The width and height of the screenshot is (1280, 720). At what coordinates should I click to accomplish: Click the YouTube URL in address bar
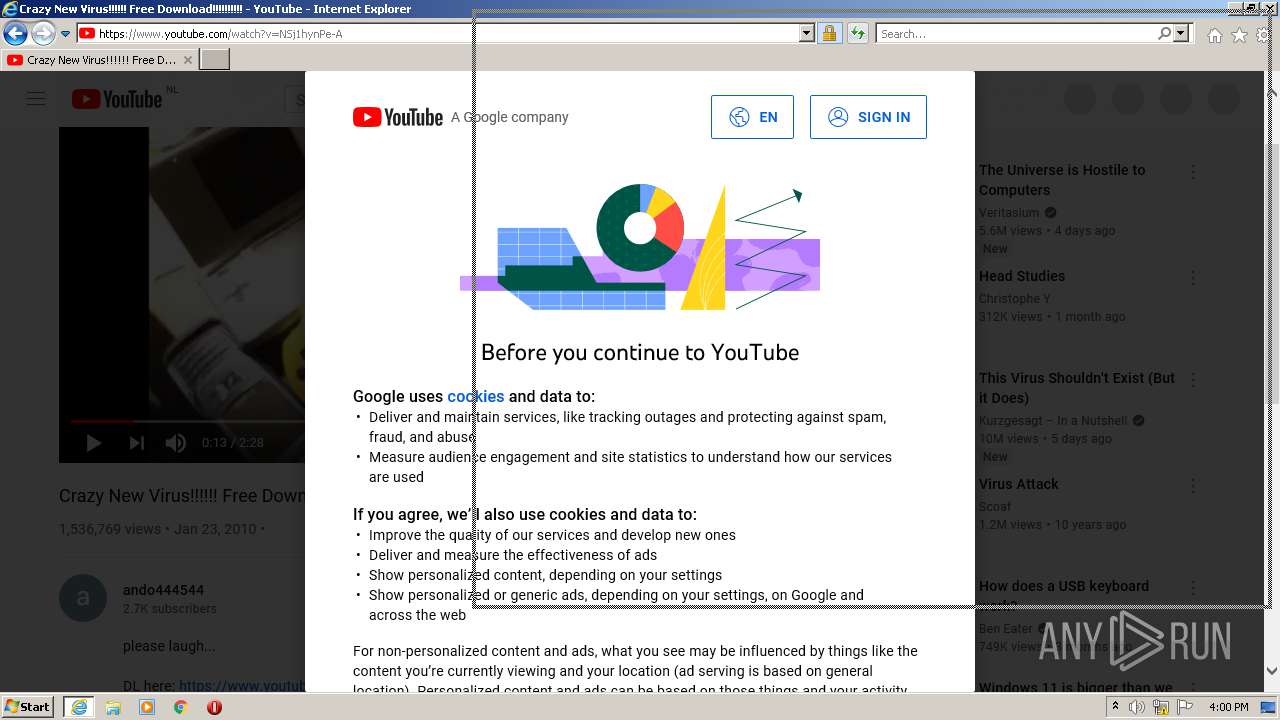click(220, 34)
